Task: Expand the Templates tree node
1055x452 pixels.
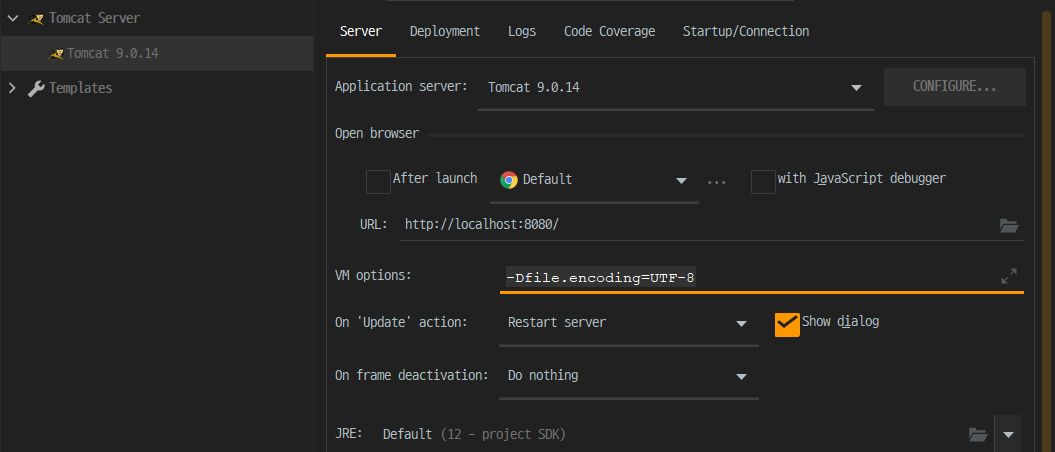Action: click(x=12, y=88)
